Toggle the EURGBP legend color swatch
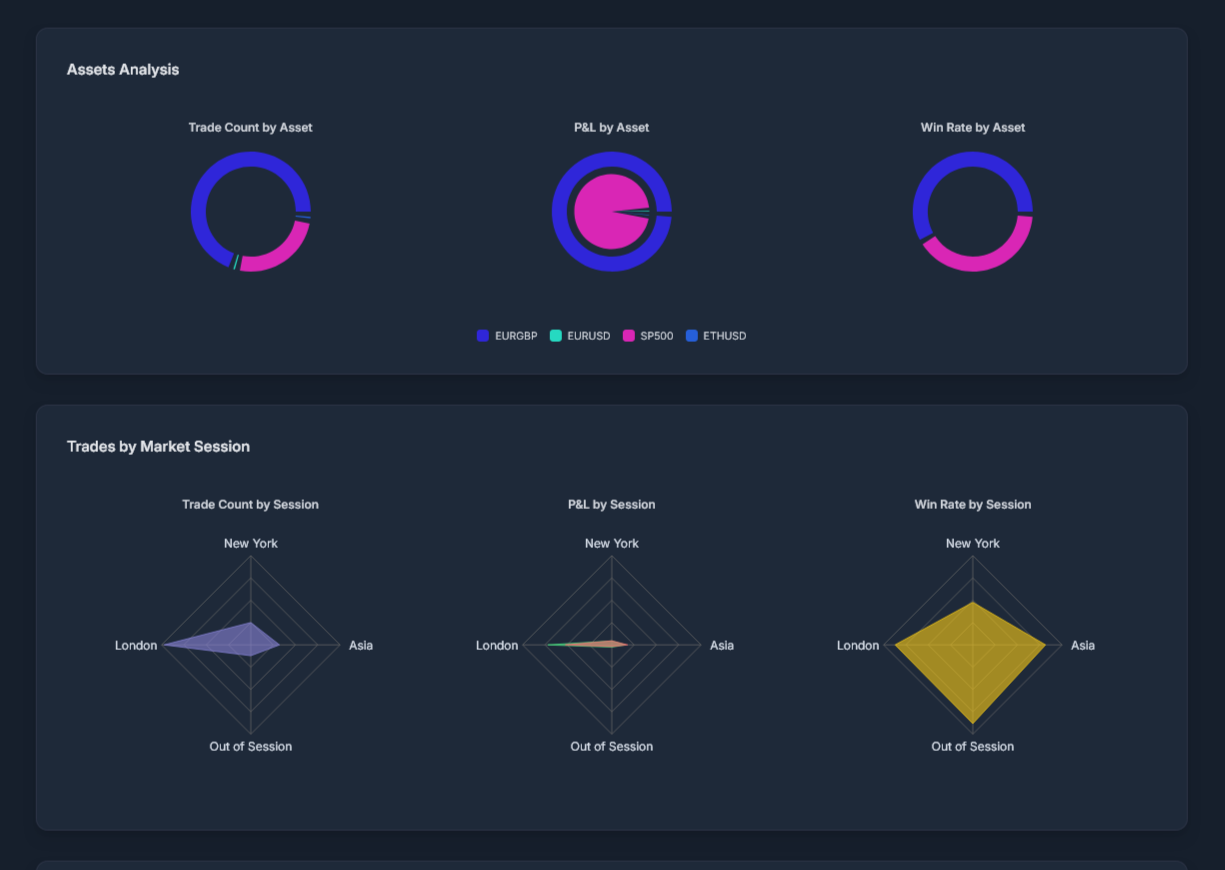1225x870 pixels. [483, 336]
